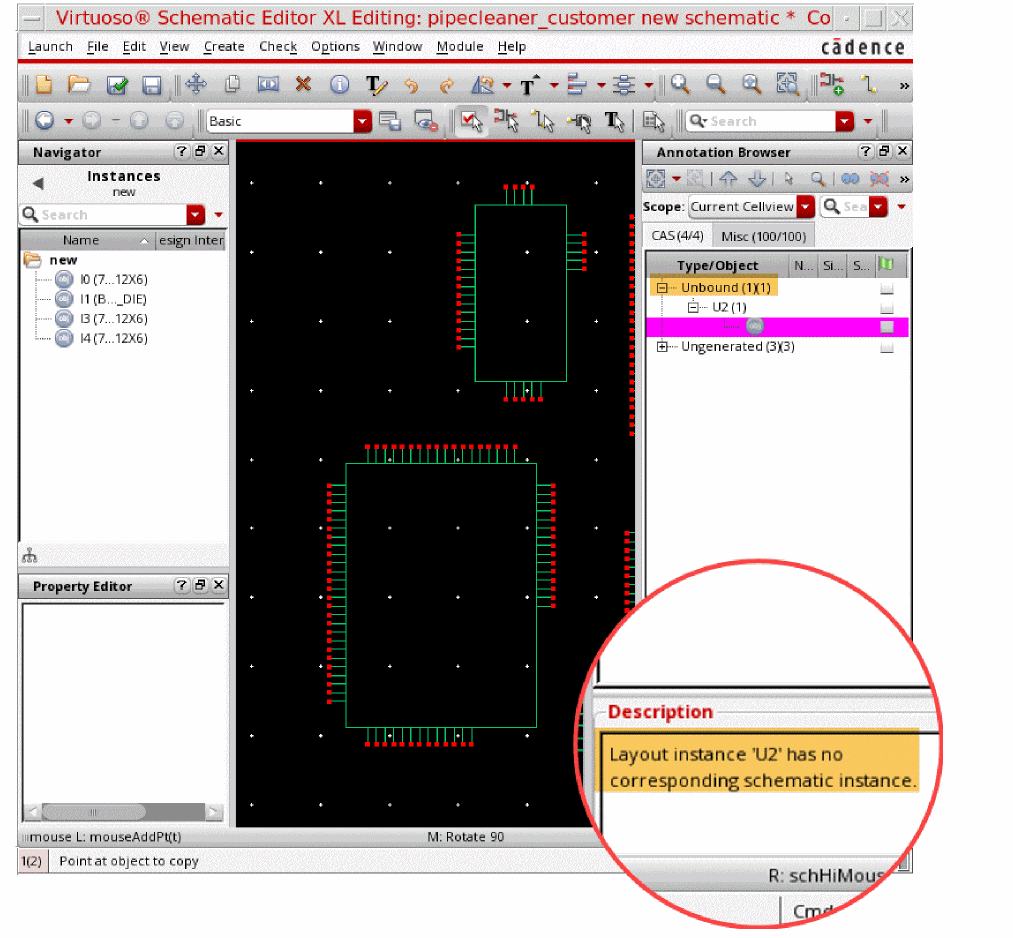Toggle the checkbox in the Ungenerated row

(x=886, y=348)
